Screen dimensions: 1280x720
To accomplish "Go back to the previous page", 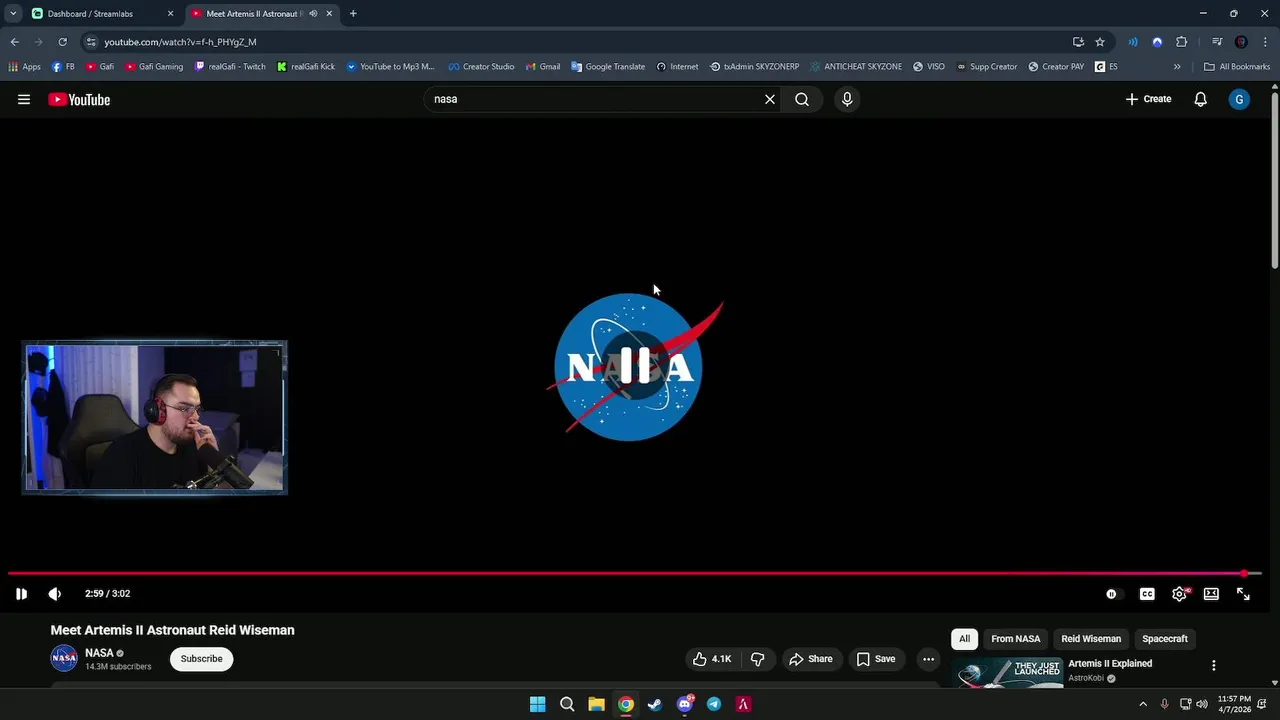I will (14, 42).
